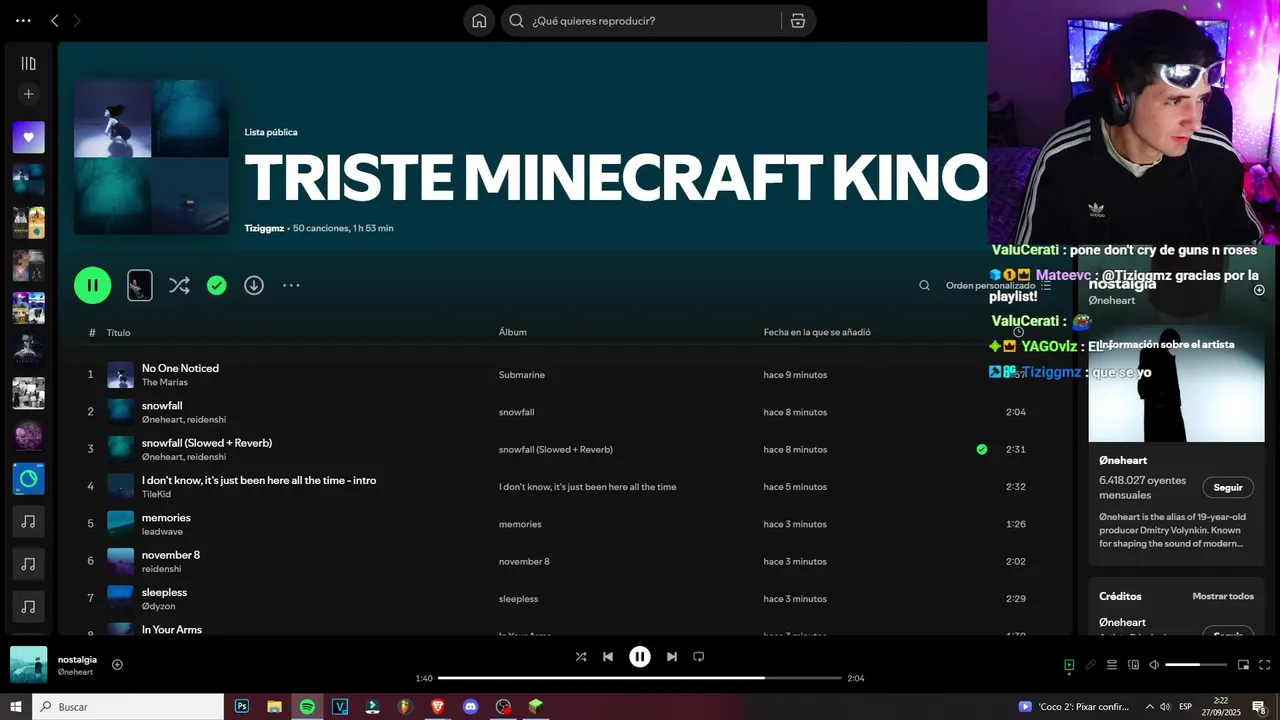Toggle the Now Playing view icon

1069,665
